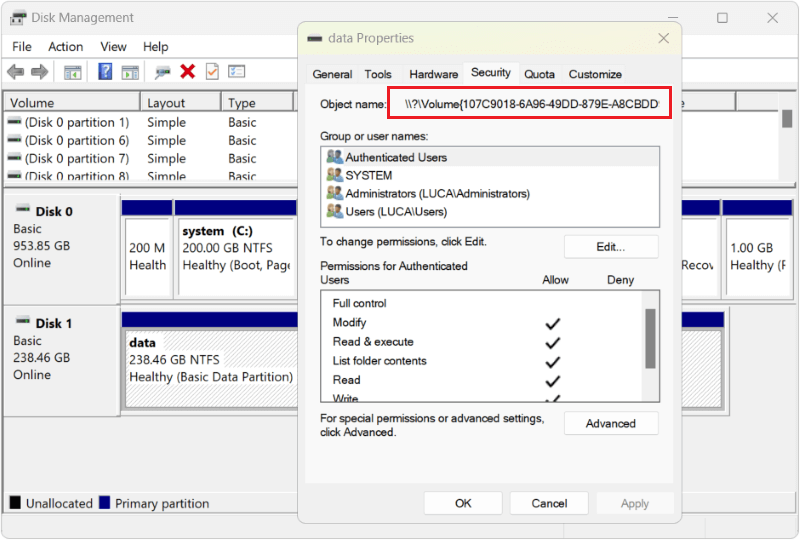Click the Disk 0 drive icon in graphical view
Image resolution: width=800 pixels, height=540 pixels.
(x=23, y=209)
